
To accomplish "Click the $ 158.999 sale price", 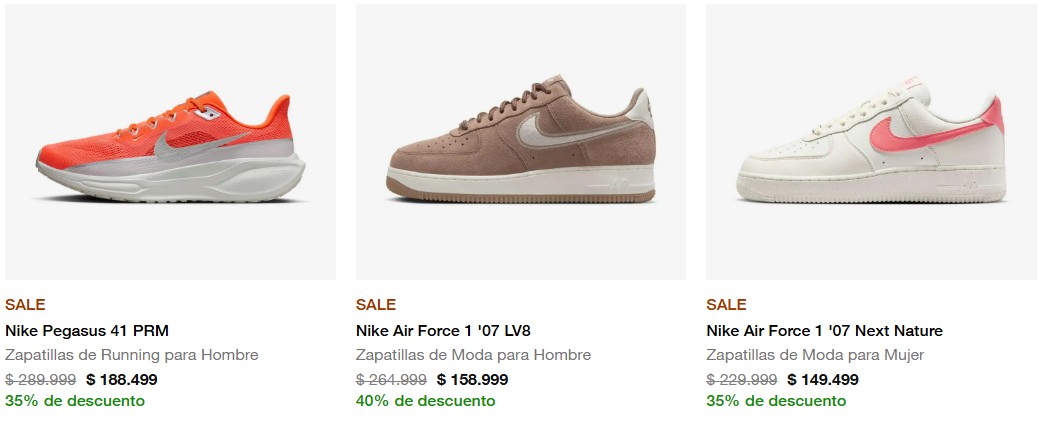I will tap(472, 380).
